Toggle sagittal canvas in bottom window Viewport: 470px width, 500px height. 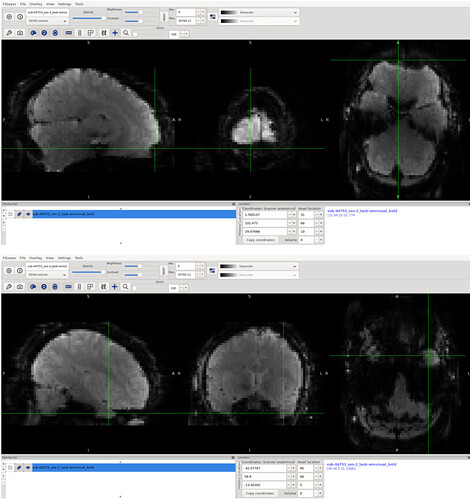(x=33, y=287)
